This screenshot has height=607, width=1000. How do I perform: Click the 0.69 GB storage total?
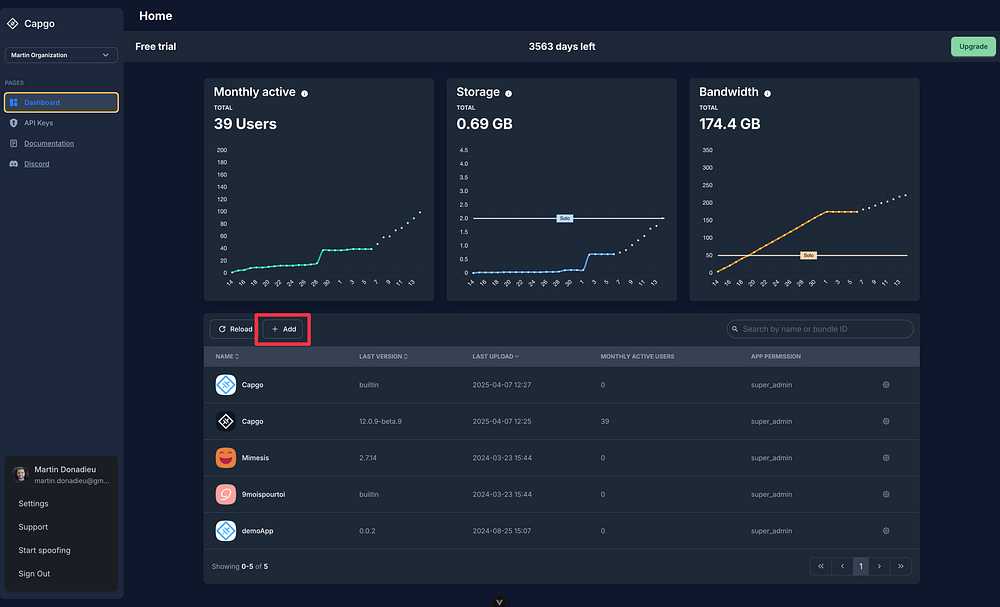point(484,124)
